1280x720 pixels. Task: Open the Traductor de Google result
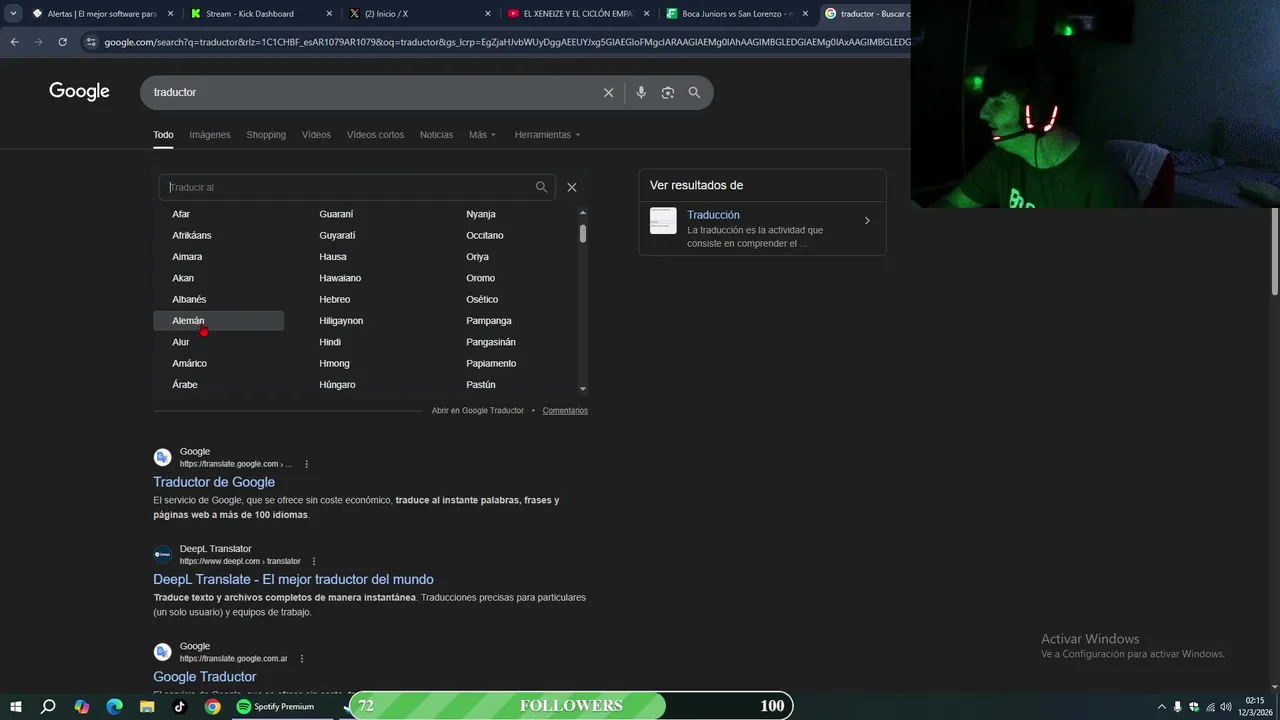point(214,482)
